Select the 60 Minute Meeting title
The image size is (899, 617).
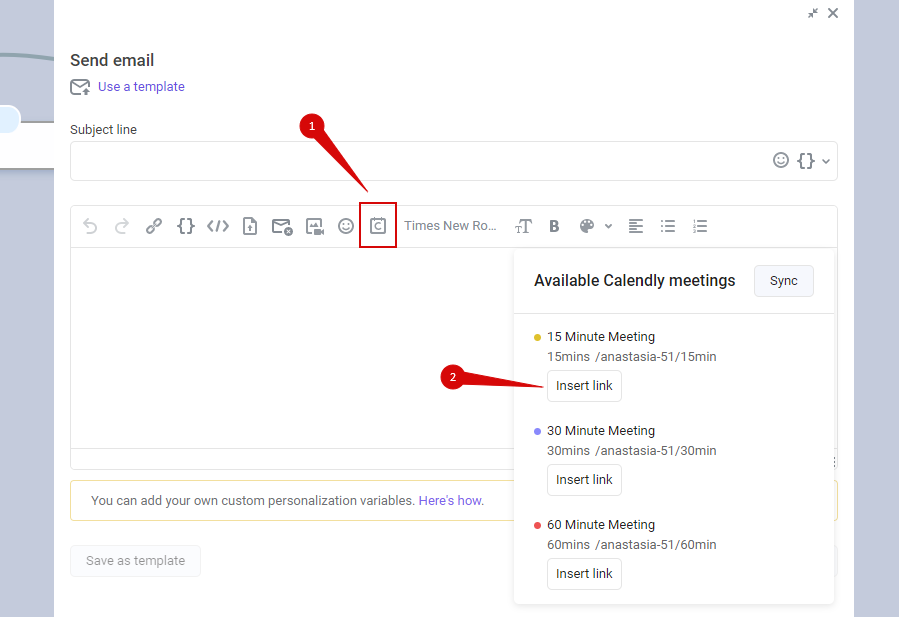click(x=601, y=525)
